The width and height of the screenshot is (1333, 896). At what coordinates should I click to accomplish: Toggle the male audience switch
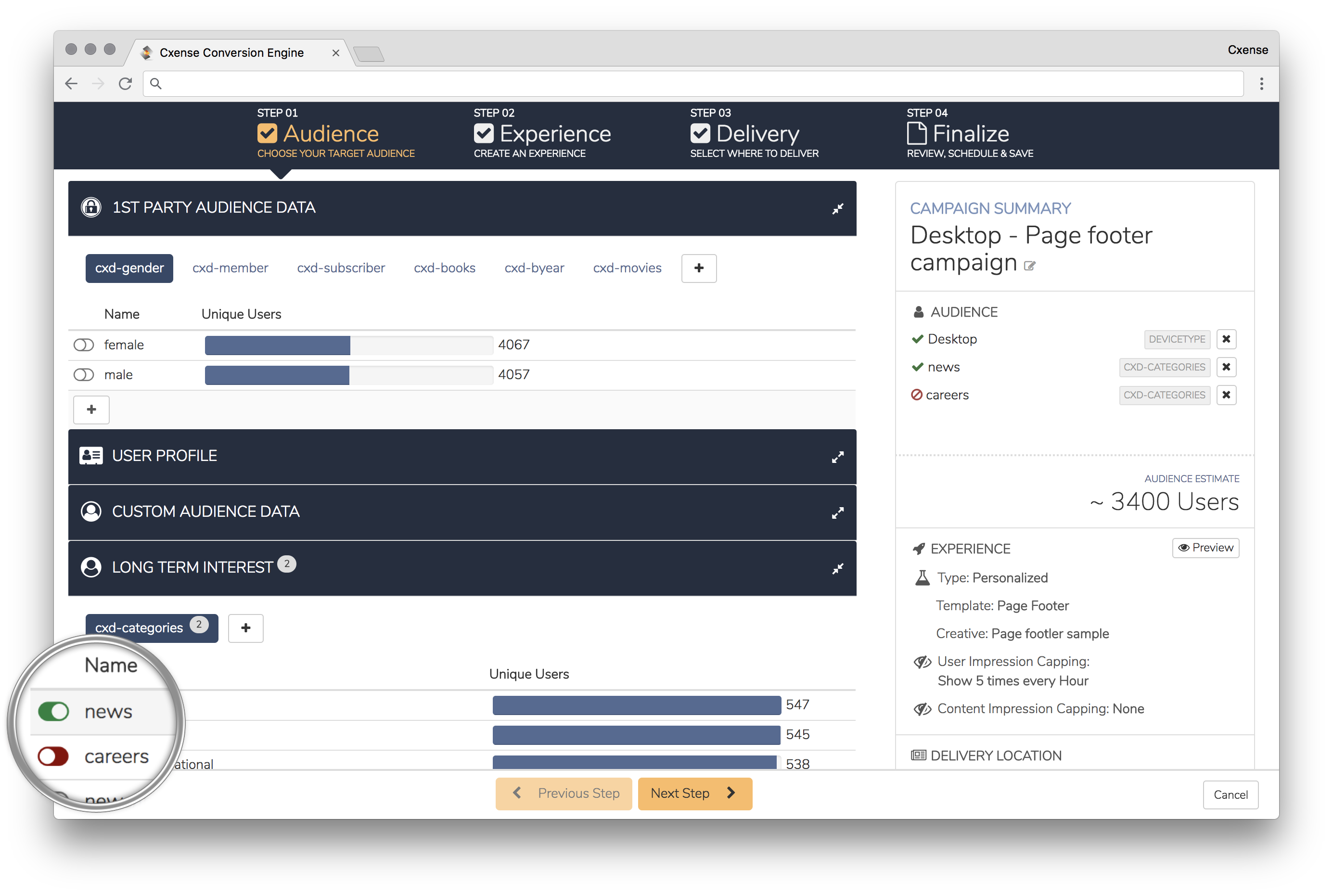(x=83, y=374)
